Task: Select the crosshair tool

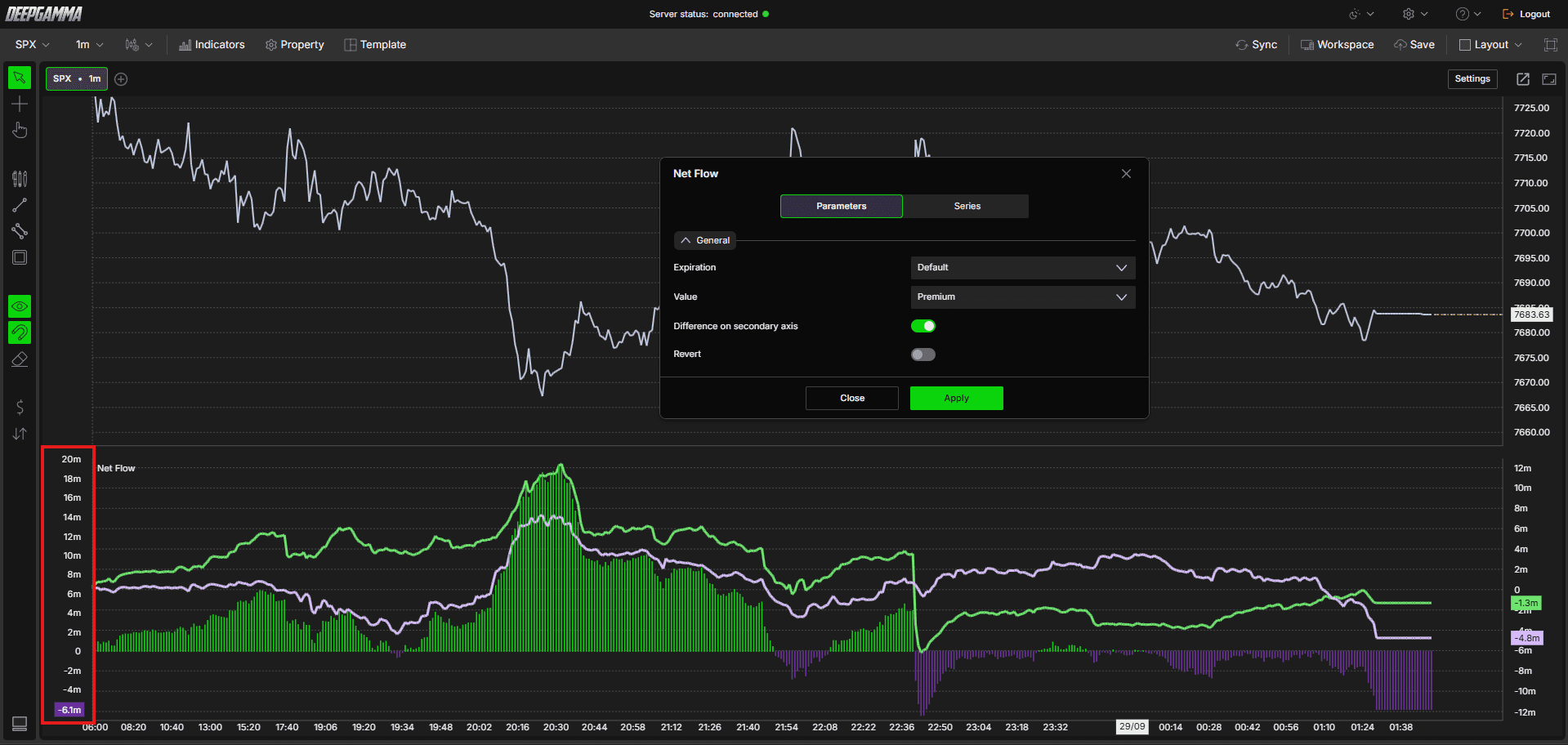Action: 20,104
